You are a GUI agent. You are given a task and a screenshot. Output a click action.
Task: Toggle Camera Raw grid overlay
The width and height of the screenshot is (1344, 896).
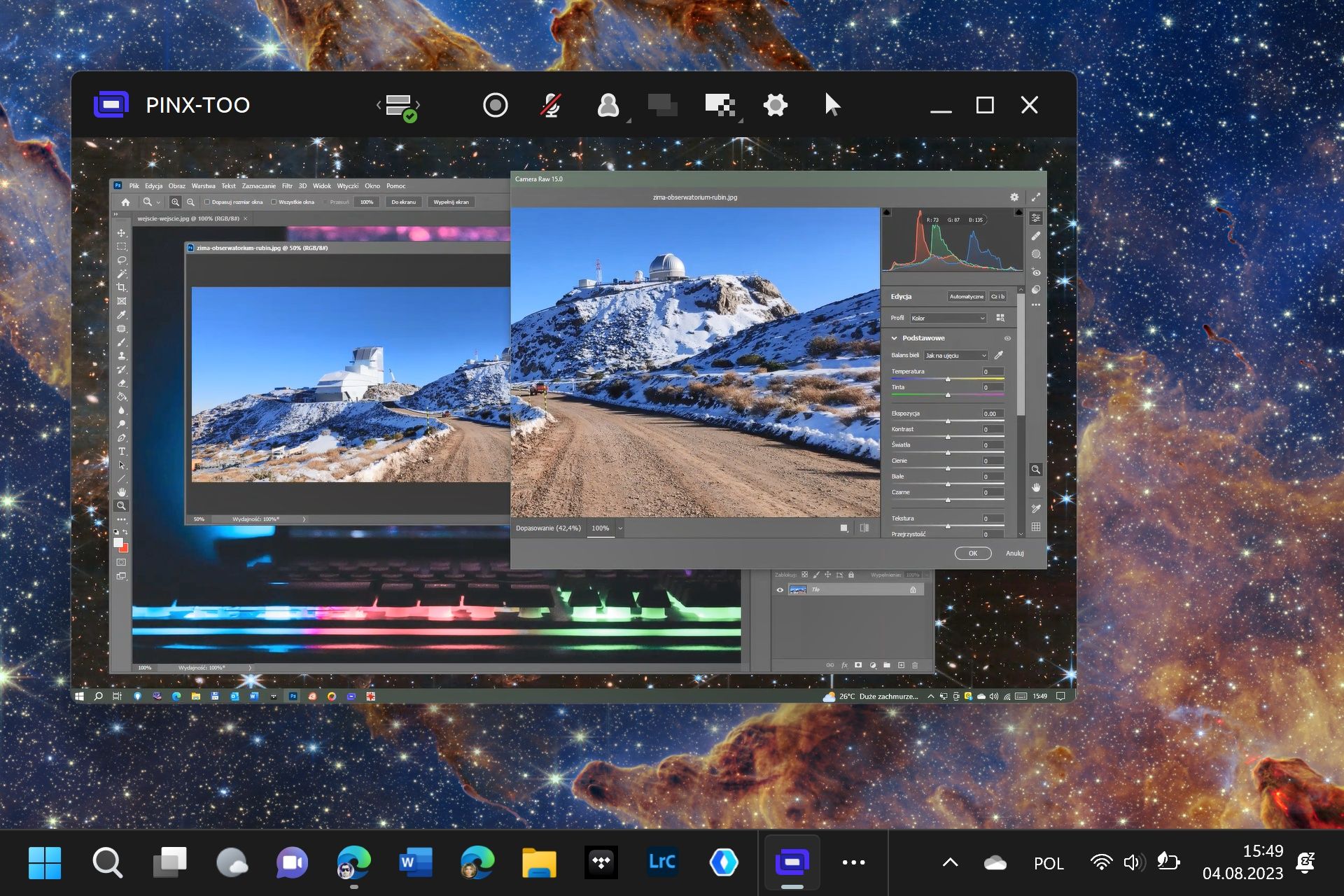[x=1036, y=526]
